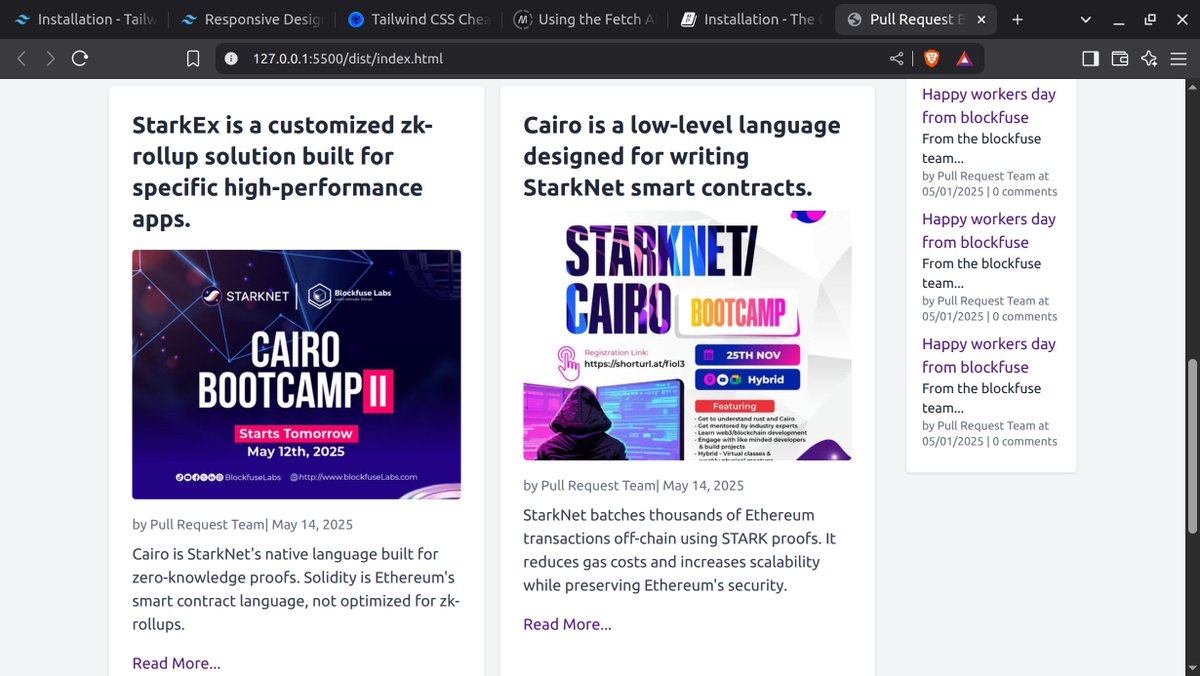Share this page via the share icon
The image size is (1200, 676).
[896, 59]
